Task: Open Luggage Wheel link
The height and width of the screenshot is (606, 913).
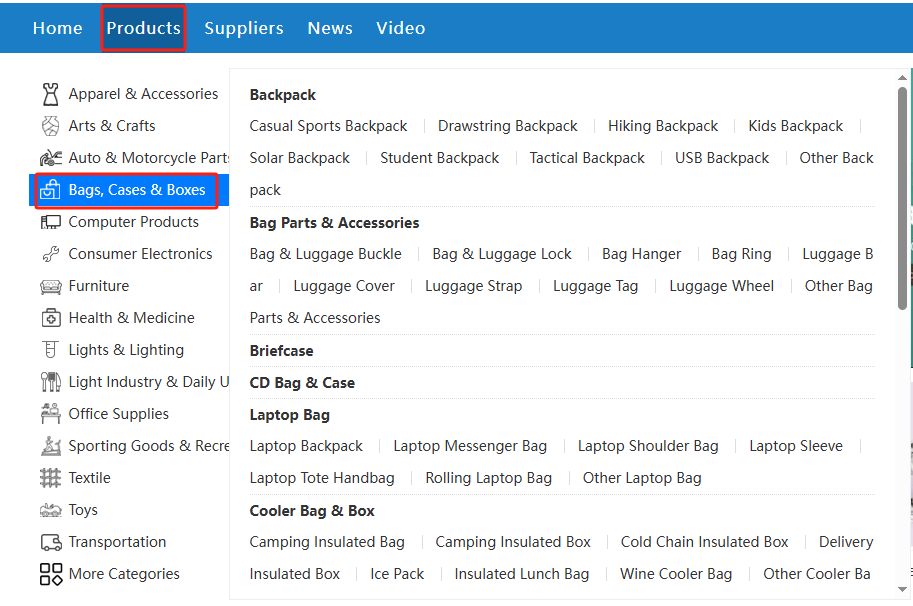Action: (721, 286)
